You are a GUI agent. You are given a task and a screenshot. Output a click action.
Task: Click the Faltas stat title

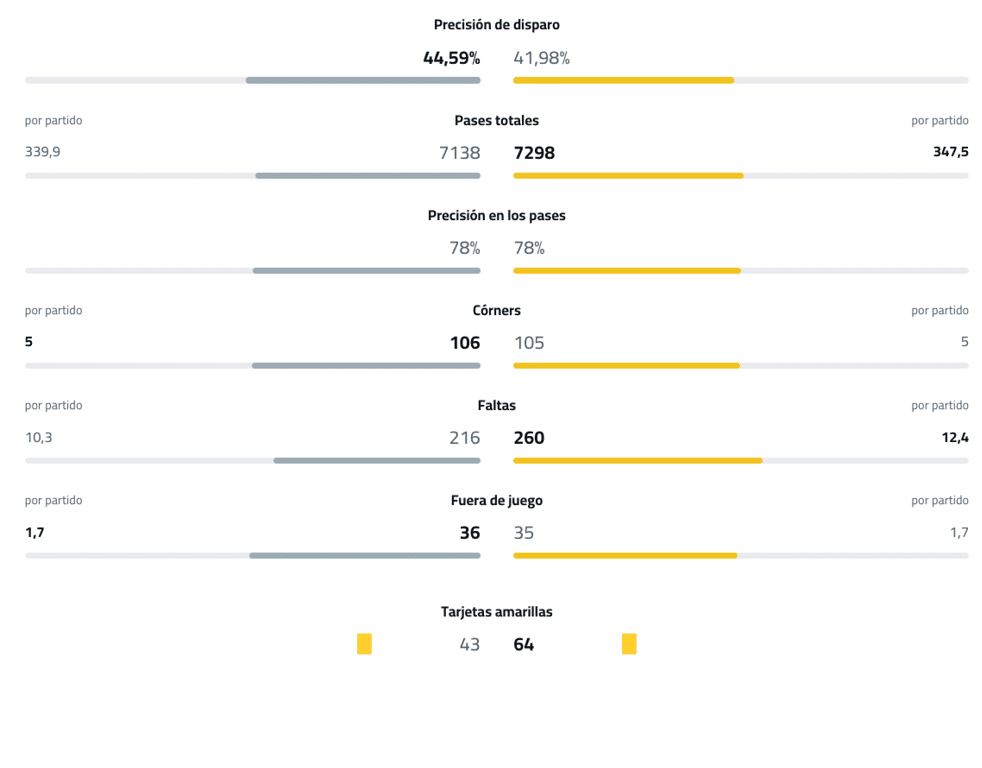tap(496, 406)
